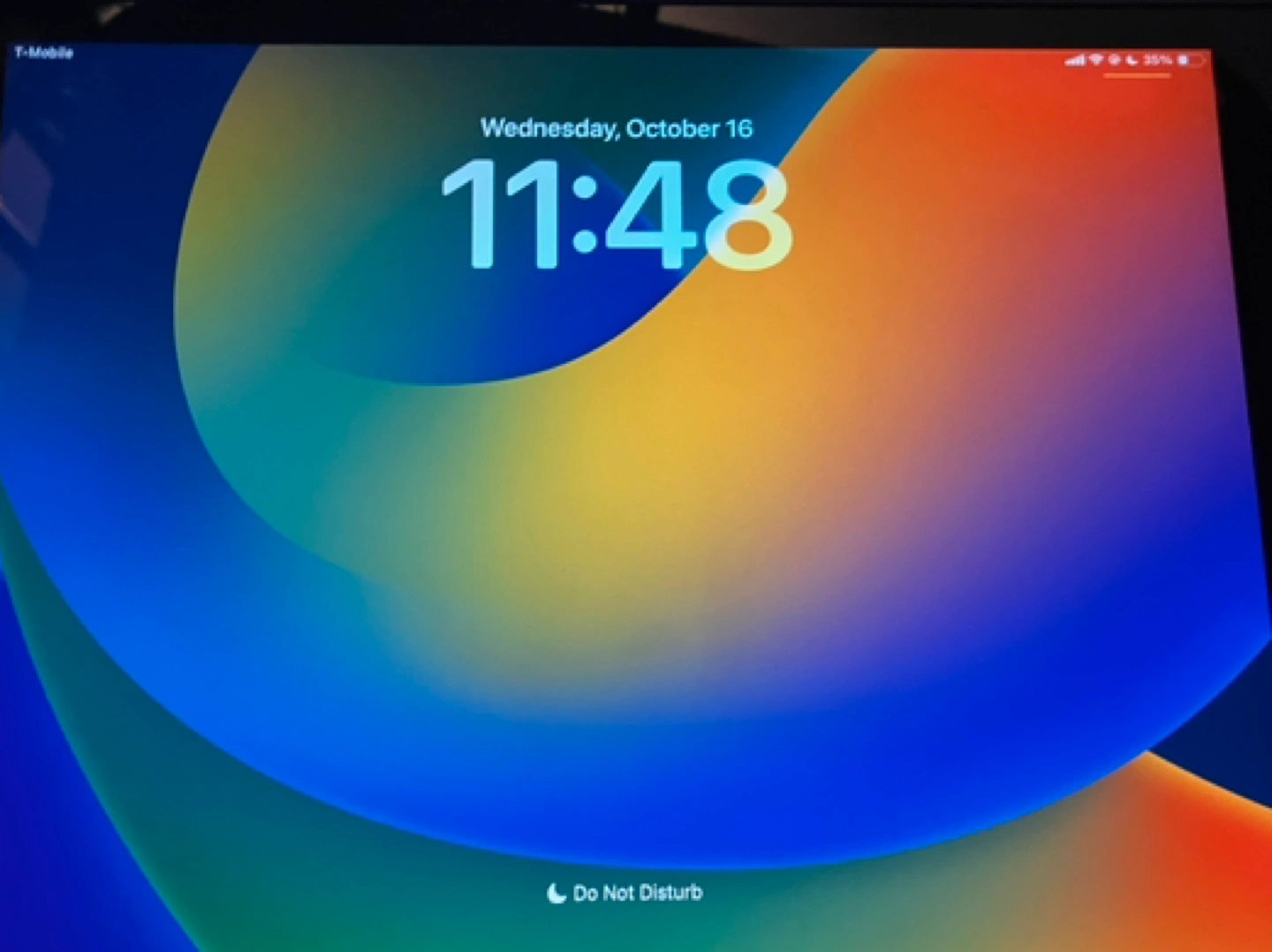Tap the Wi-Fi status icon

pyautogui.click(x=1096, y=59)
